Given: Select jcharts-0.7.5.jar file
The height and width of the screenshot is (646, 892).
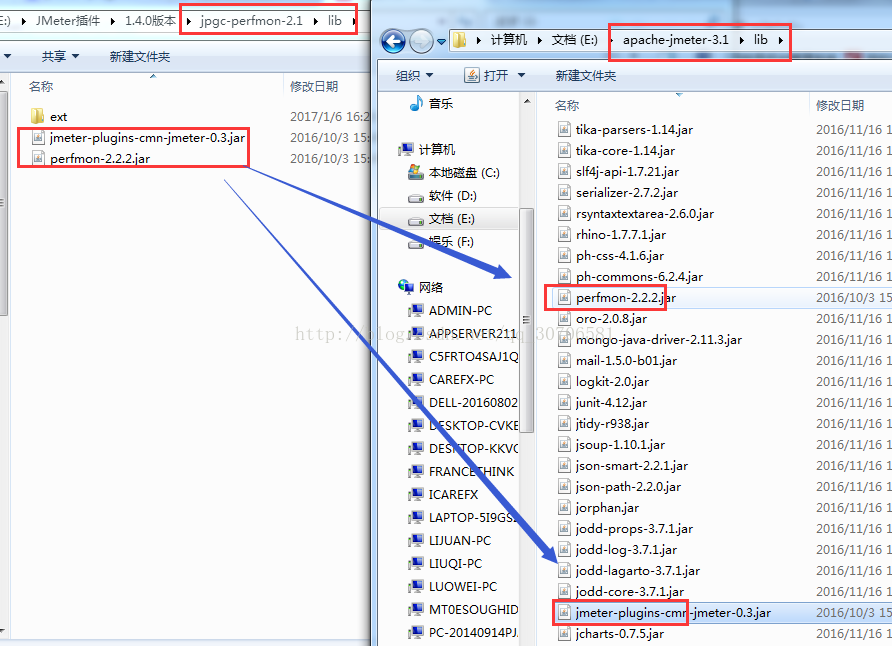Looking at the screenshot, I should pyautogui.click(x=610, y=634).
